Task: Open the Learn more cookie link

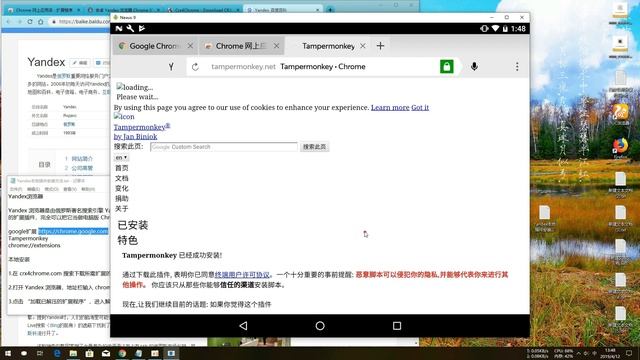Action: [390, 107]
